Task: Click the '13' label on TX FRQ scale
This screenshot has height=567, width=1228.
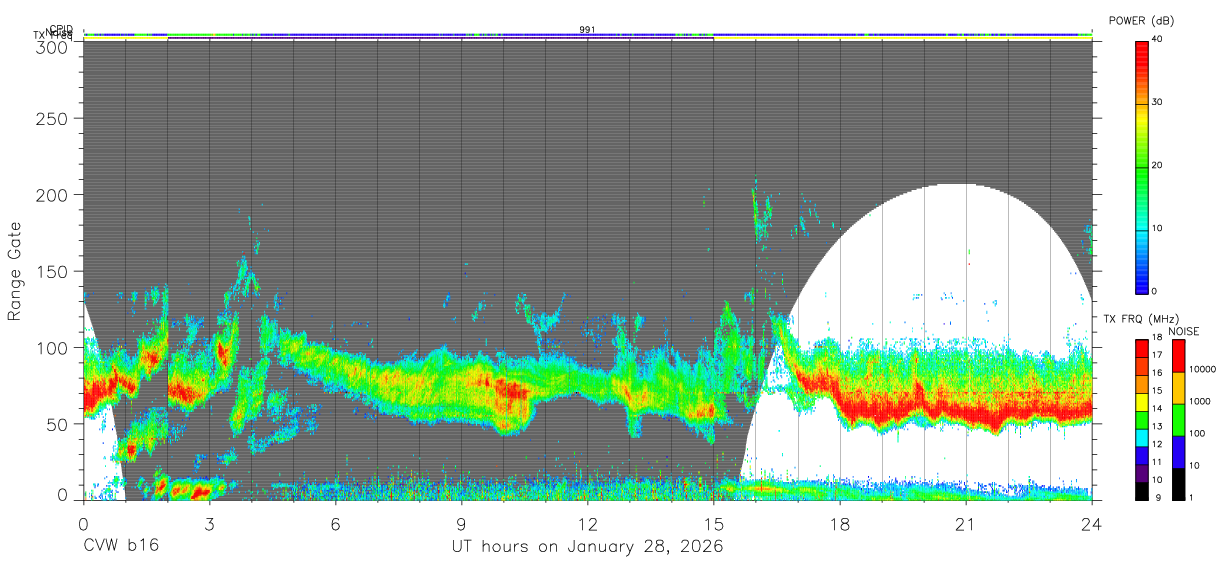Action: pos(1159,426)
